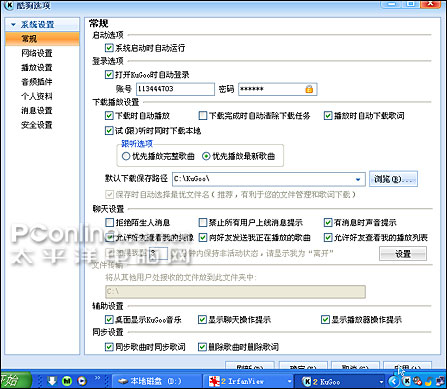Toggle 允许好友查看我的播放列表 checkbox
The width and height of the screenshot is (447, 389).
[x=328, y=238]
